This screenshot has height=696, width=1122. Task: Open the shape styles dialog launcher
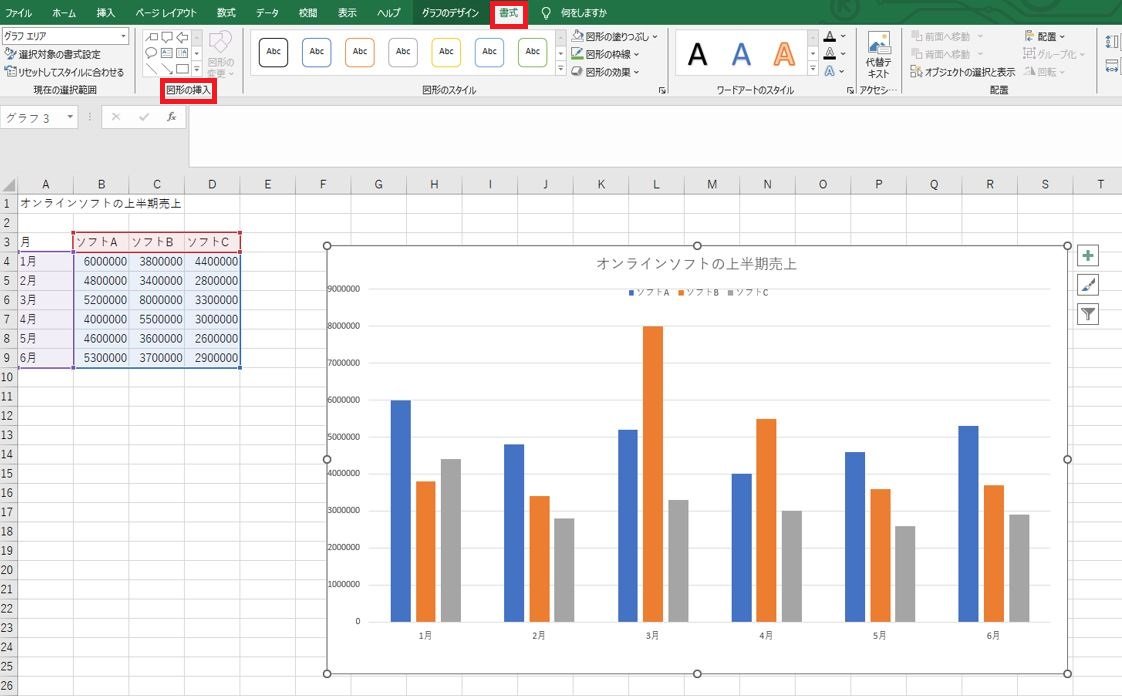(663, 90)
